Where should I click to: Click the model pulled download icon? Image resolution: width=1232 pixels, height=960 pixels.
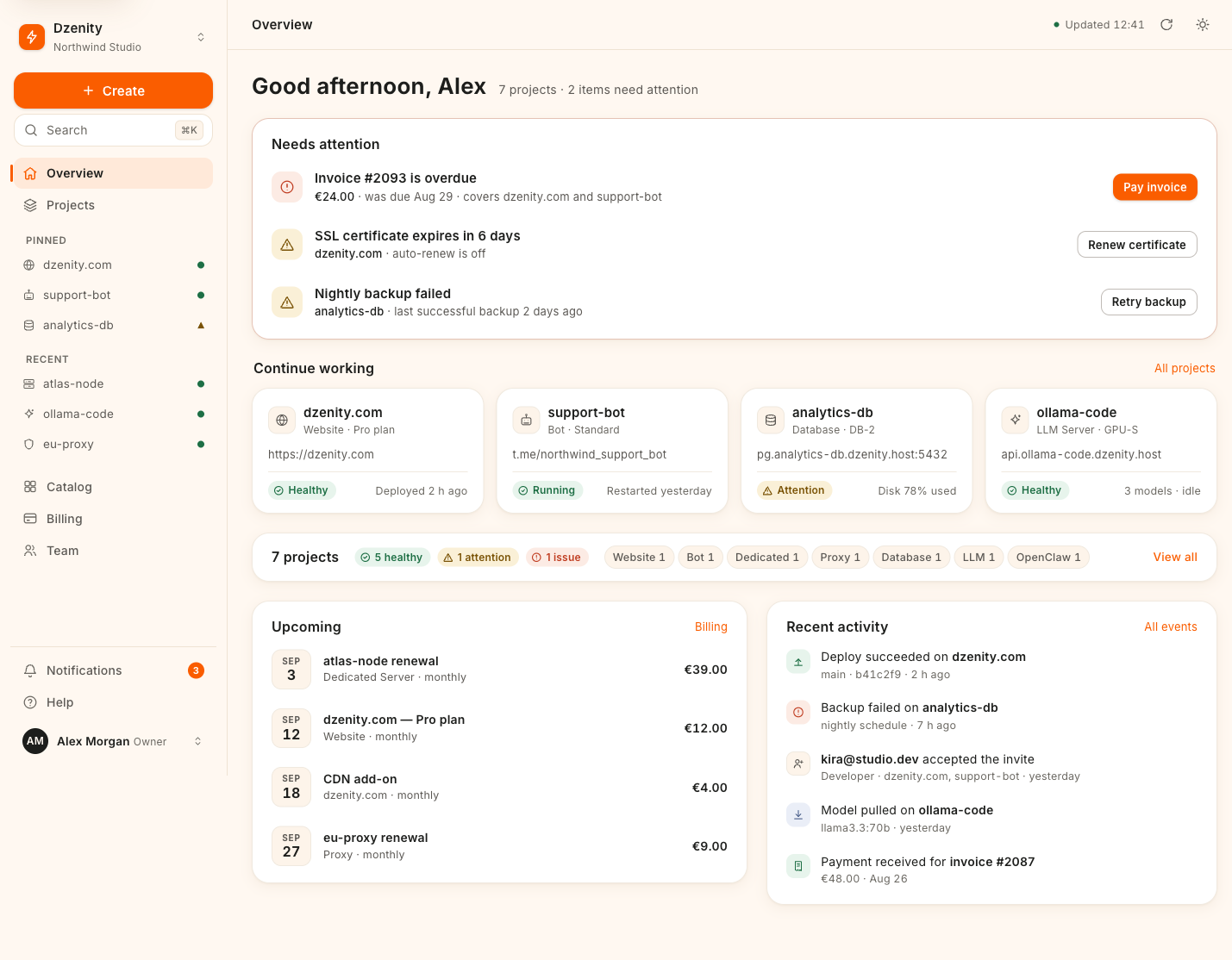tap(798, 814)
